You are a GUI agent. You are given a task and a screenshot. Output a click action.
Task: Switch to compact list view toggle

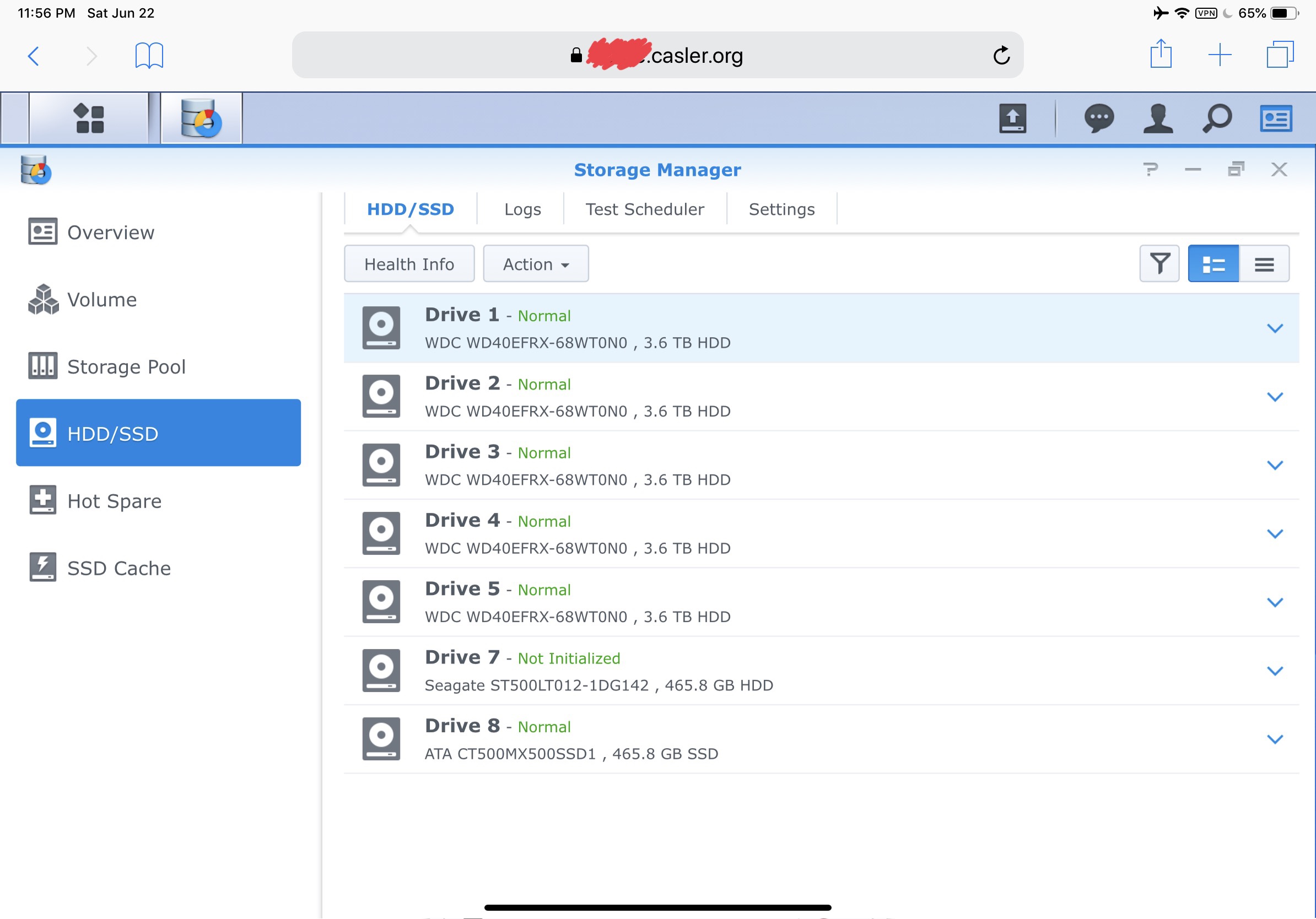(x=1263, y=263)
